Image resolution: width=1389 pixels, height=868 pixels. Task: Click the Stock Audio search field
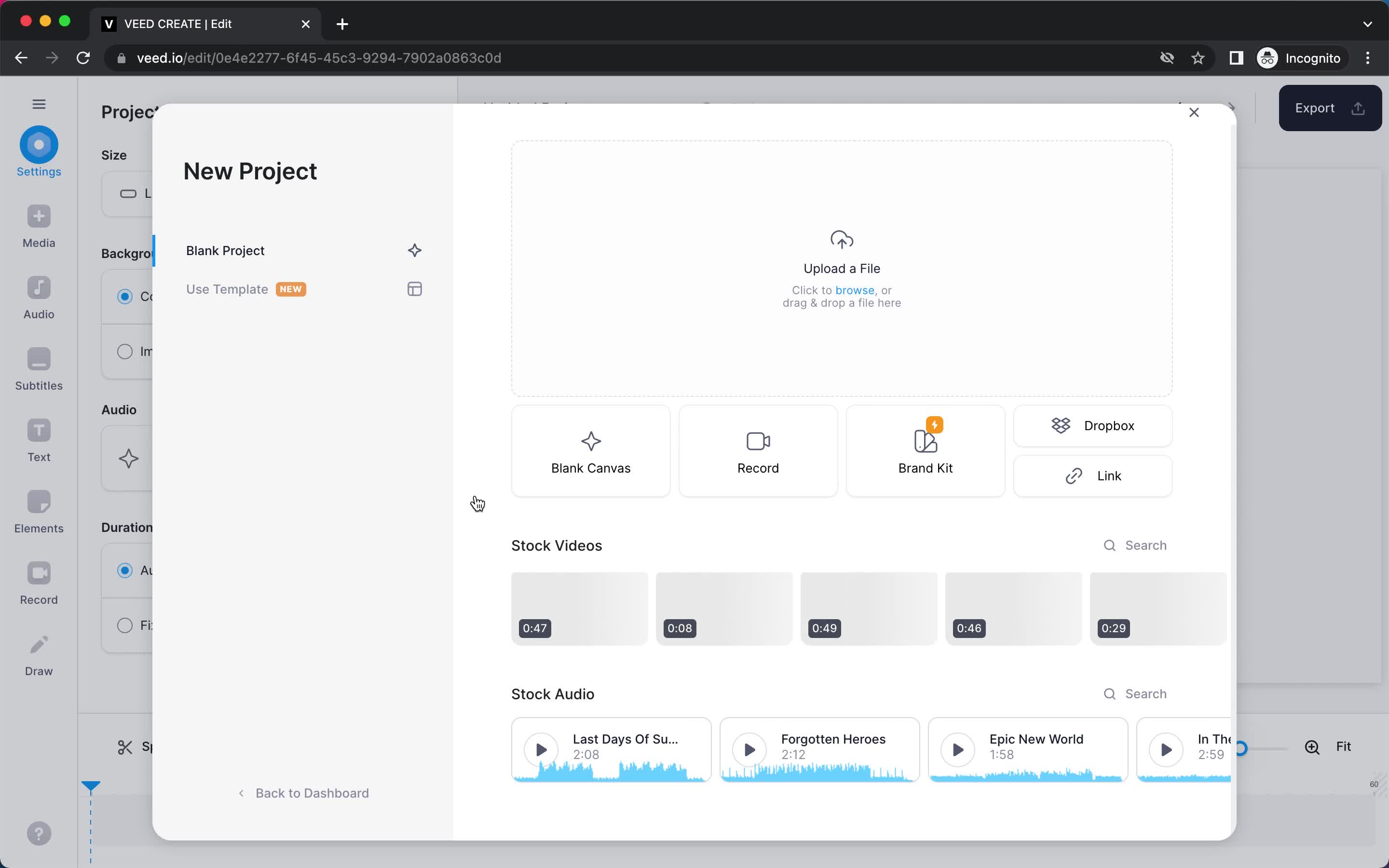(x=1135, y=693)
